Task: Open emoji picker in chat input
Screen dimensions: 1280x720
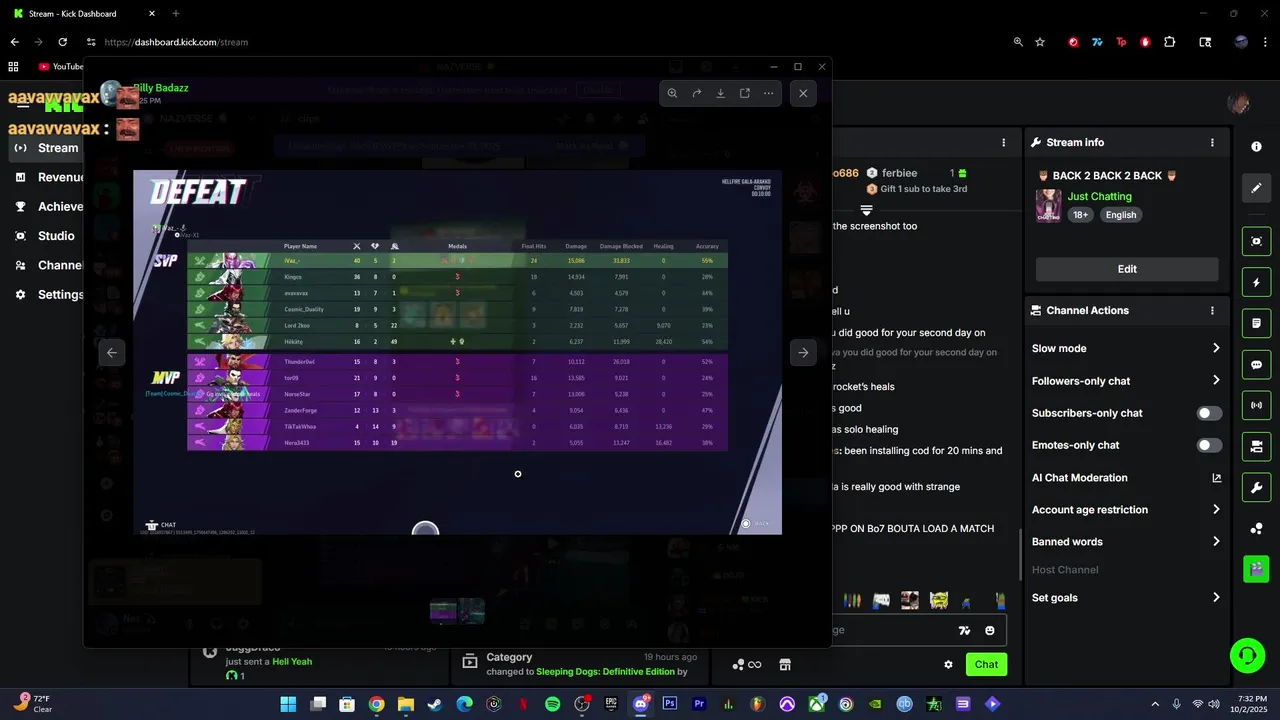Action: [990, 631]
